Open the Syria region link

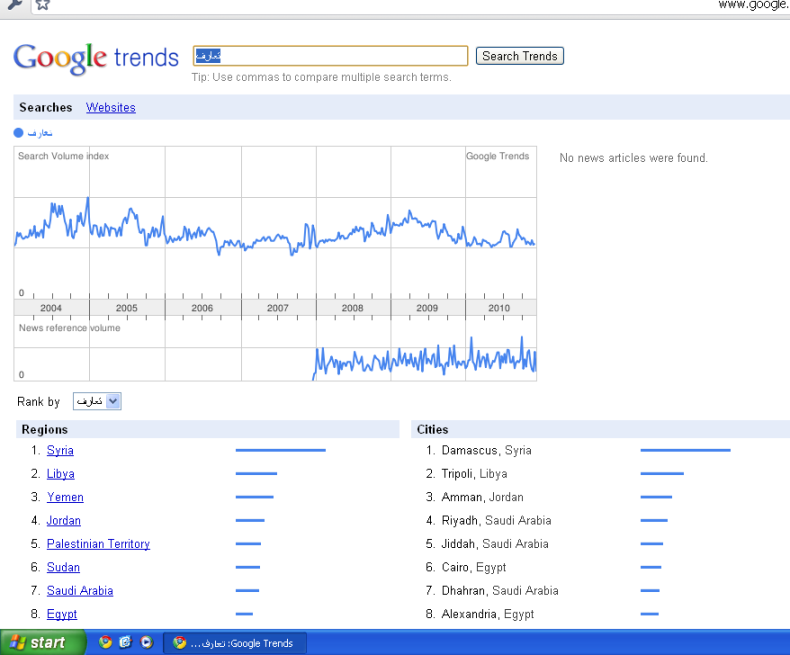click(x=60, y=451)
